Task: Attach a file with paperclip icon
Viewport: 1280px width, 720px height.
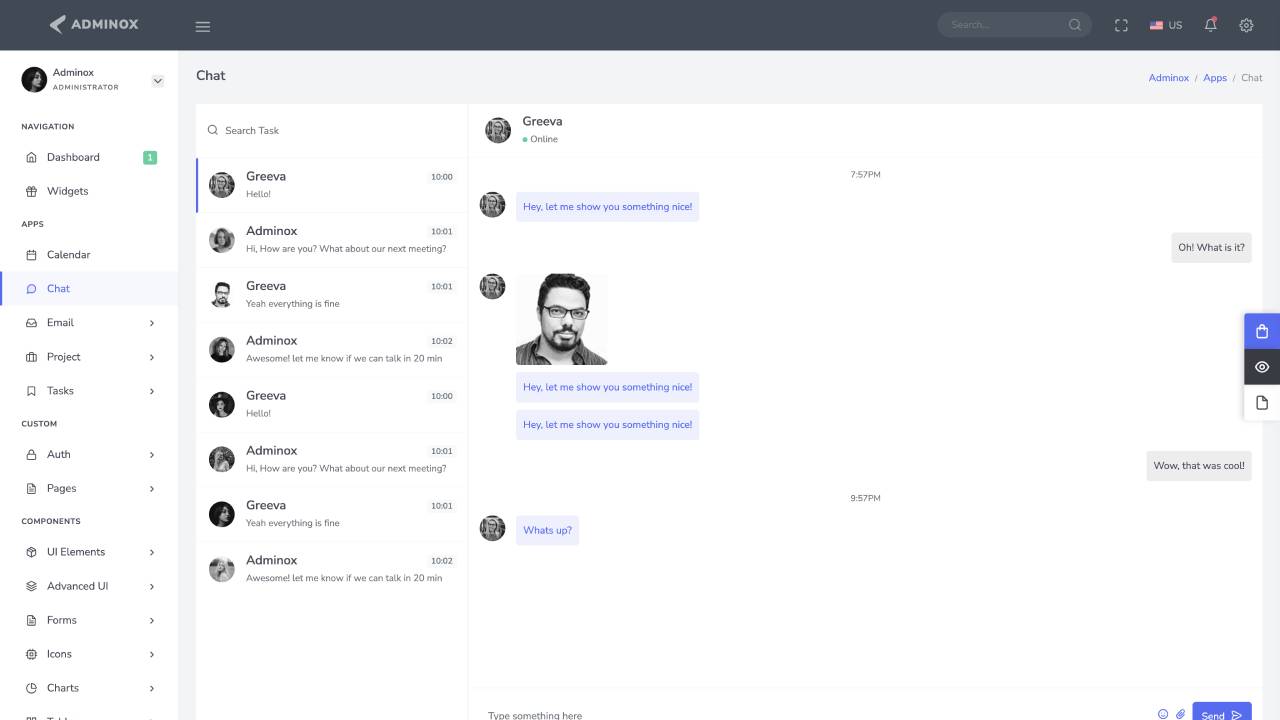Action: pyautogui.click(x=1180, y=714)
